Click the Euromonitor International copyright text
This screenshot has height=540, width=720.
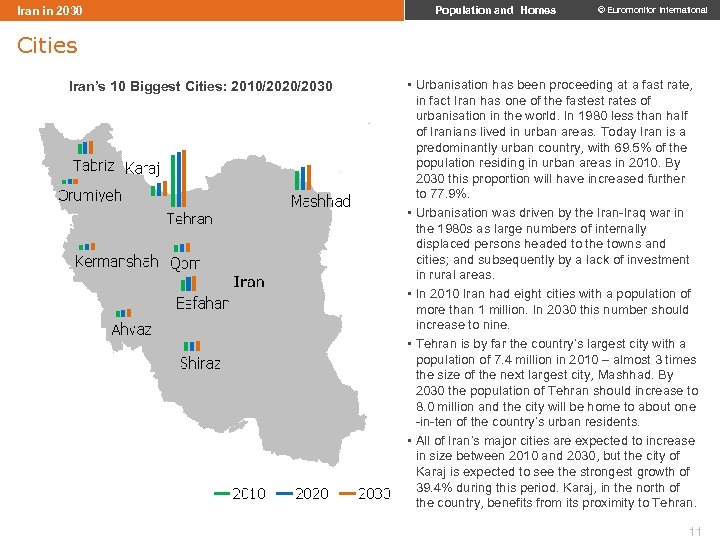[x=652, y=10]
